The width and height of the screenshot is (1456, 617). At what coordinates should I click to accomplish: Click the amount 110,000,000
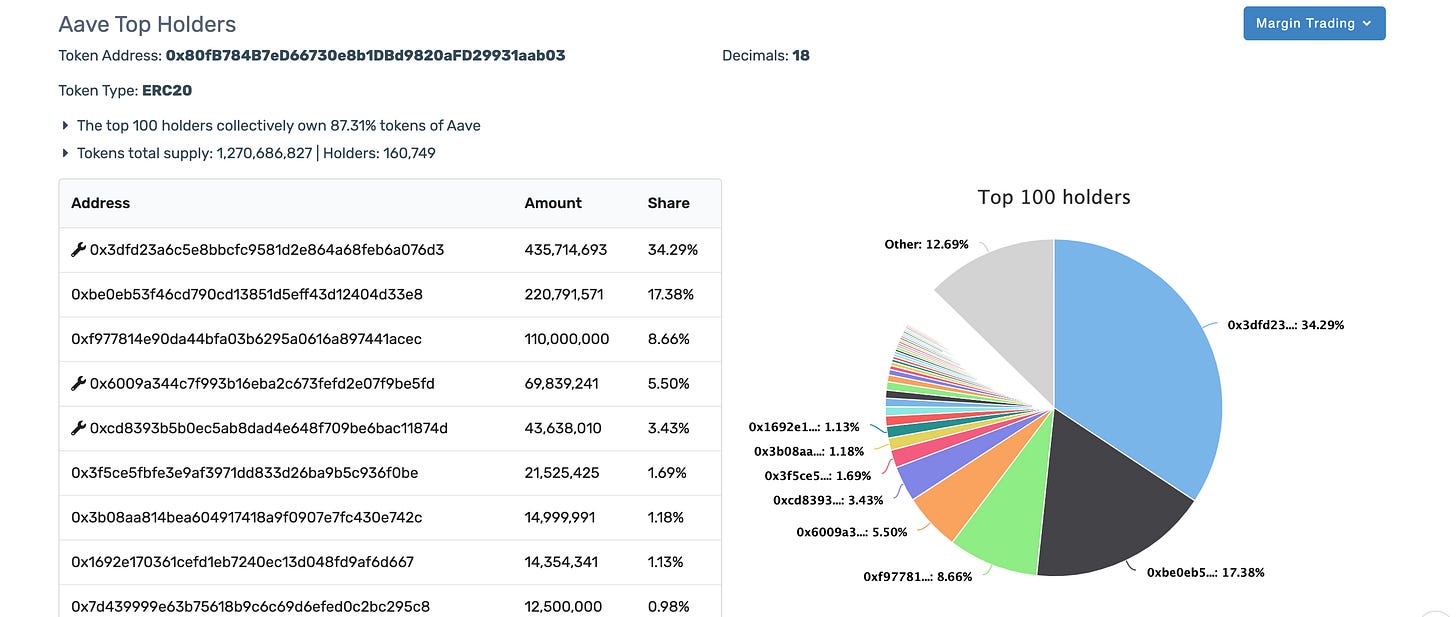567,339
